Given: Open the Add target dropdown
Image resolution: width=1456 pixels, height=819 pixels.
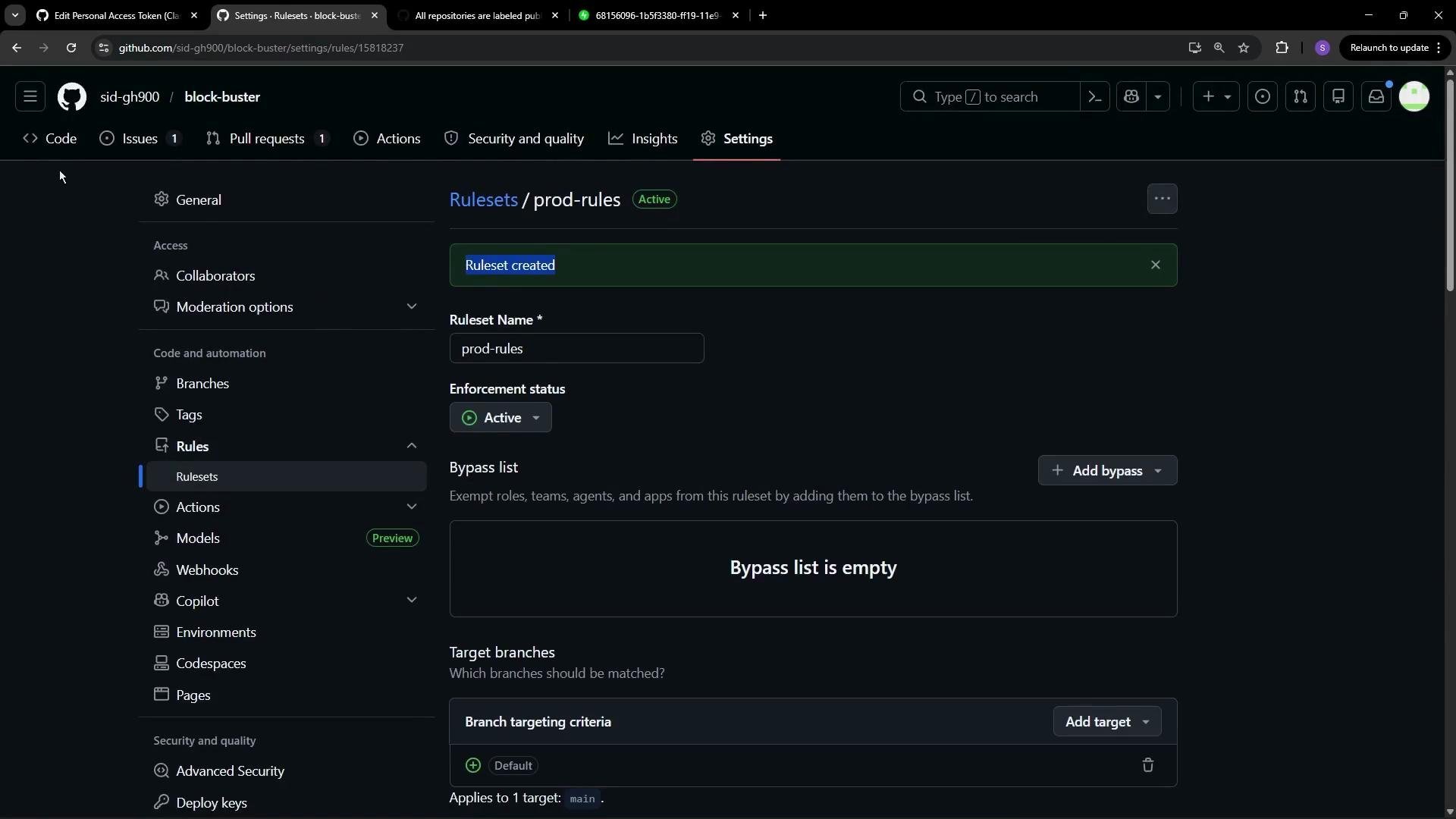Looking at the screenshot, I should tap(1107, 722).
